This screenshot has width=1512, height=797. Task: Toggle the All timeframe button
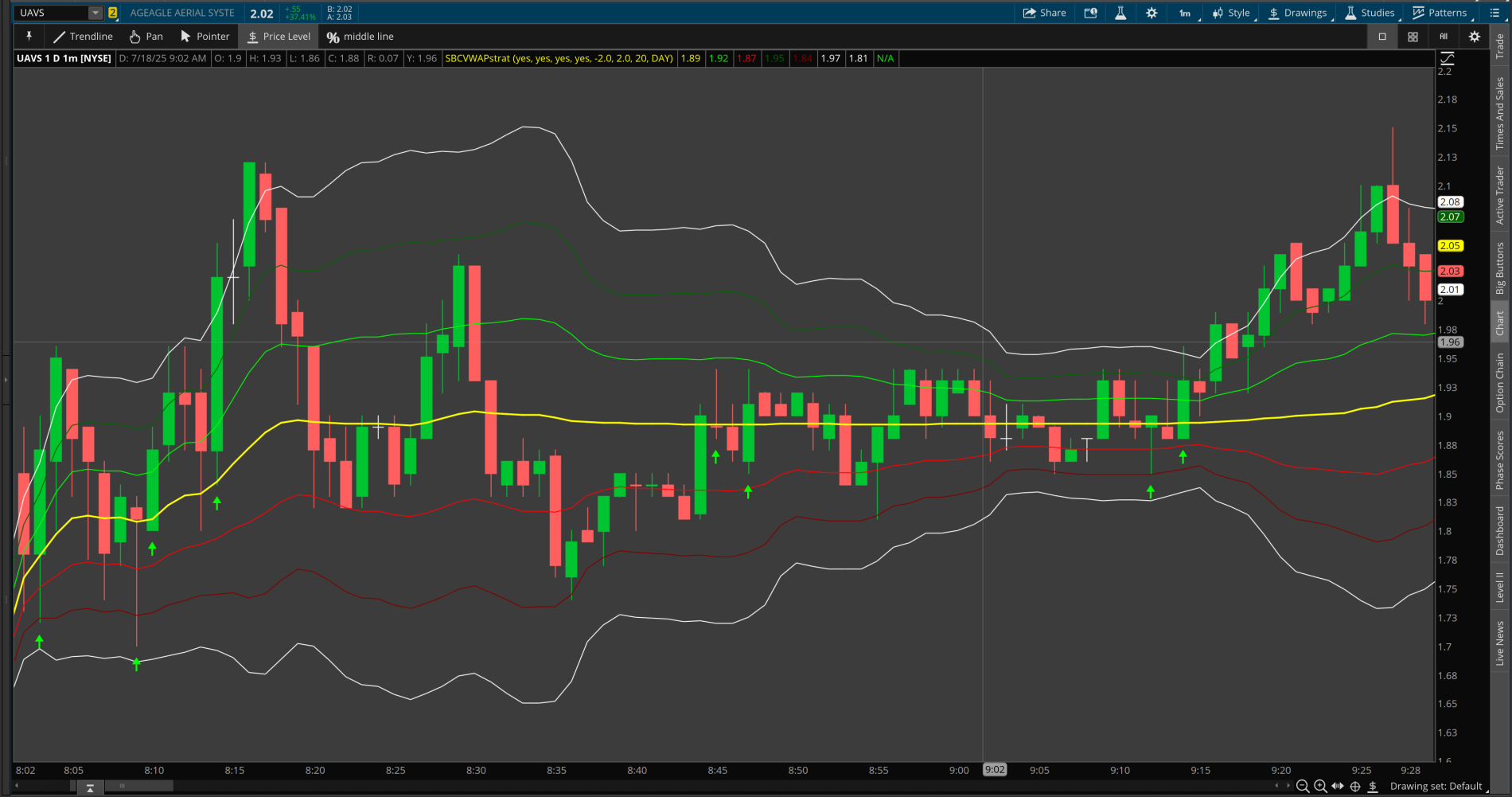(1443, 36)
